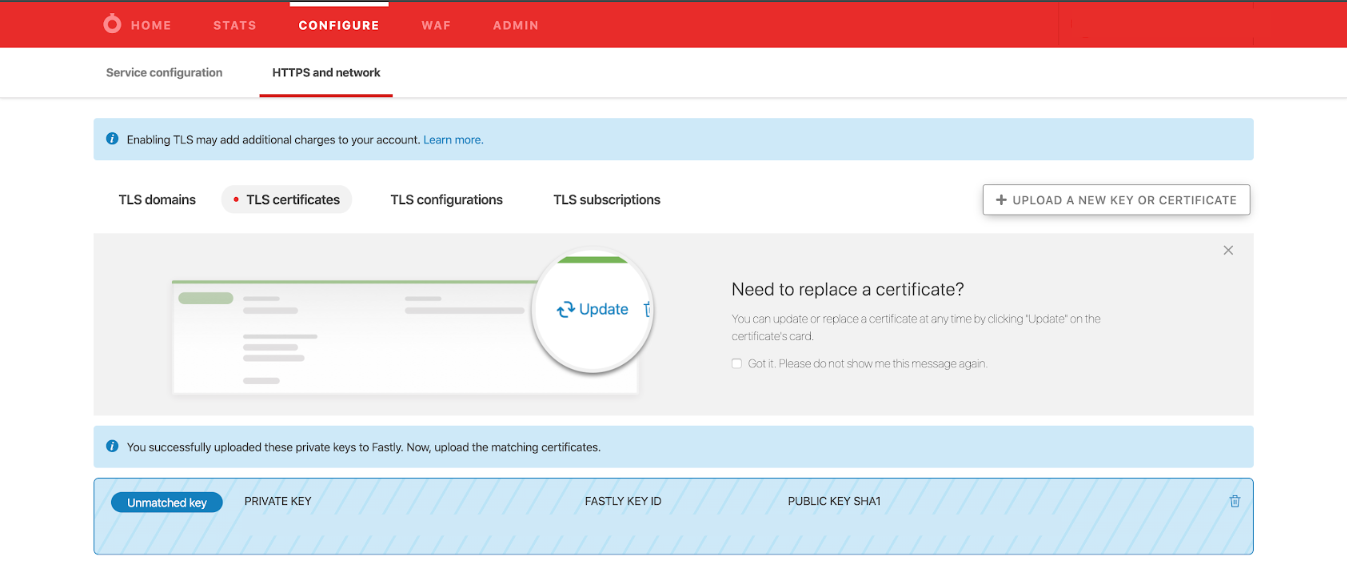Click Upload a new key or certificate
1348x566 pixels.
(1116, 200)
